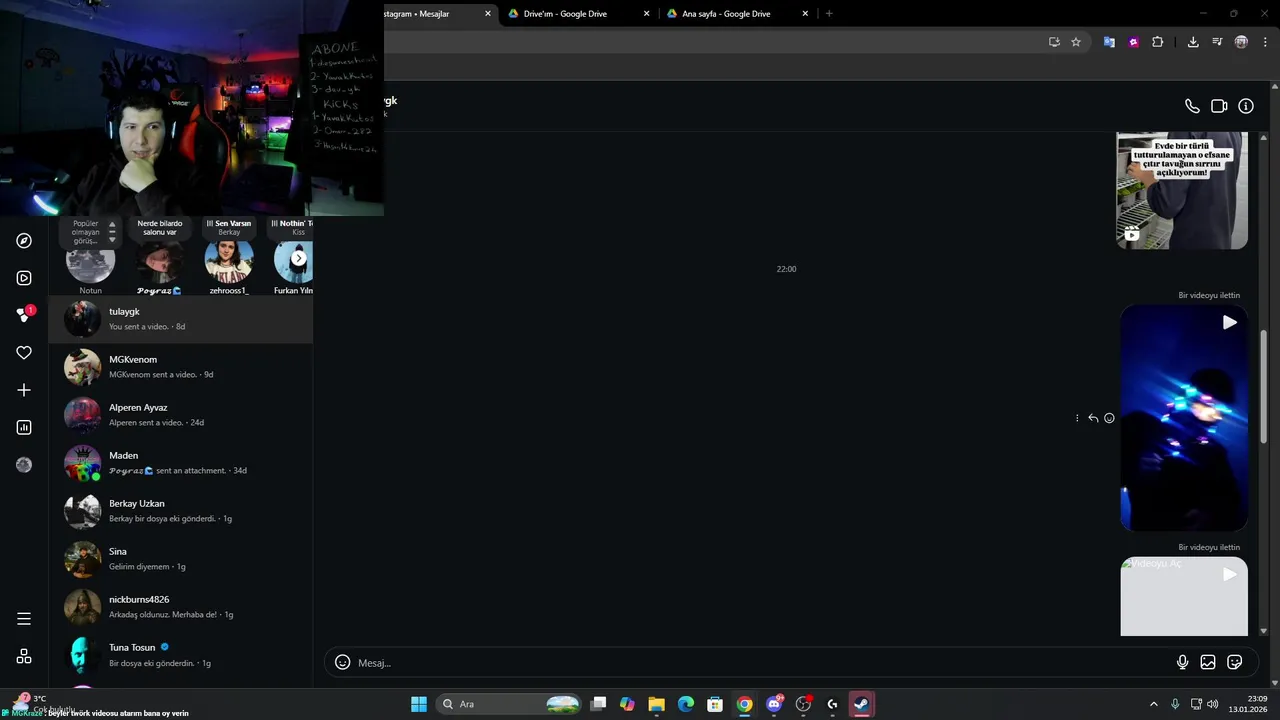Click install app icon in address bar

(1054, 42)
